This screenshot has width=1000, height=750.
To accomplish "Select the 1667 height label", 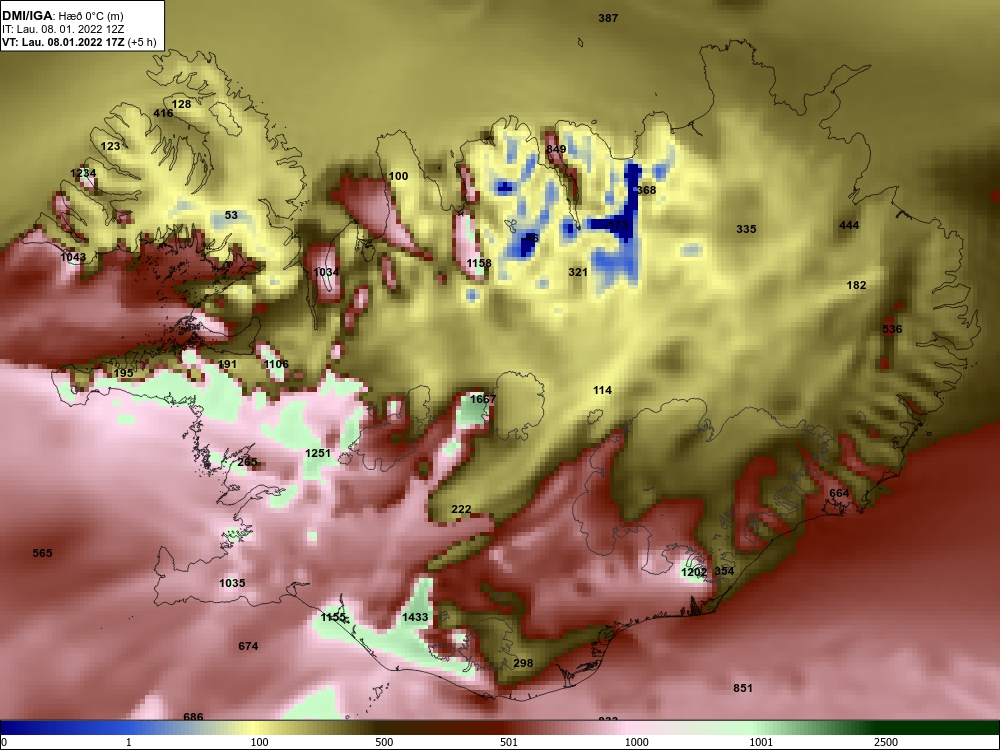I will click(483, 399).
